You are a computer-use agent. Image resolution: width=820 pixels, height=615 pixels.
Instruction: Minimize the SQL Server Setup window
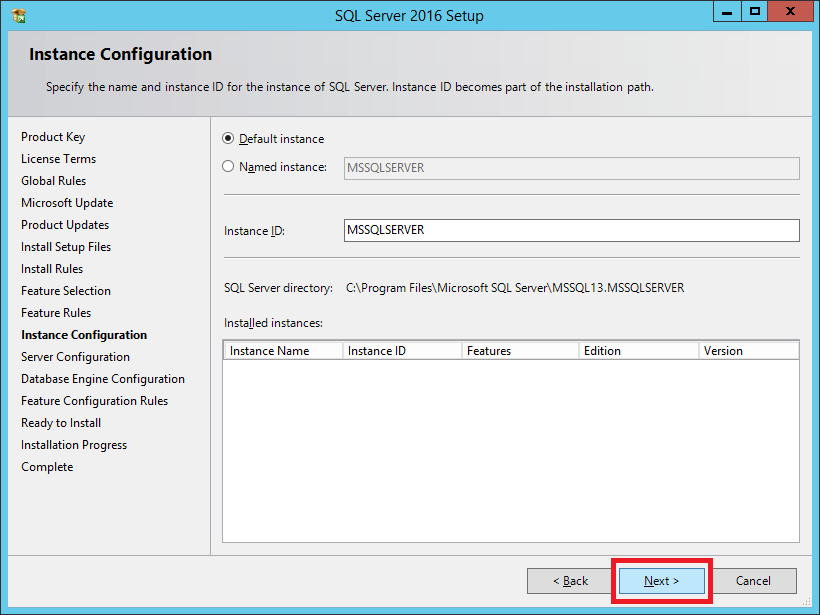point(727,12)
